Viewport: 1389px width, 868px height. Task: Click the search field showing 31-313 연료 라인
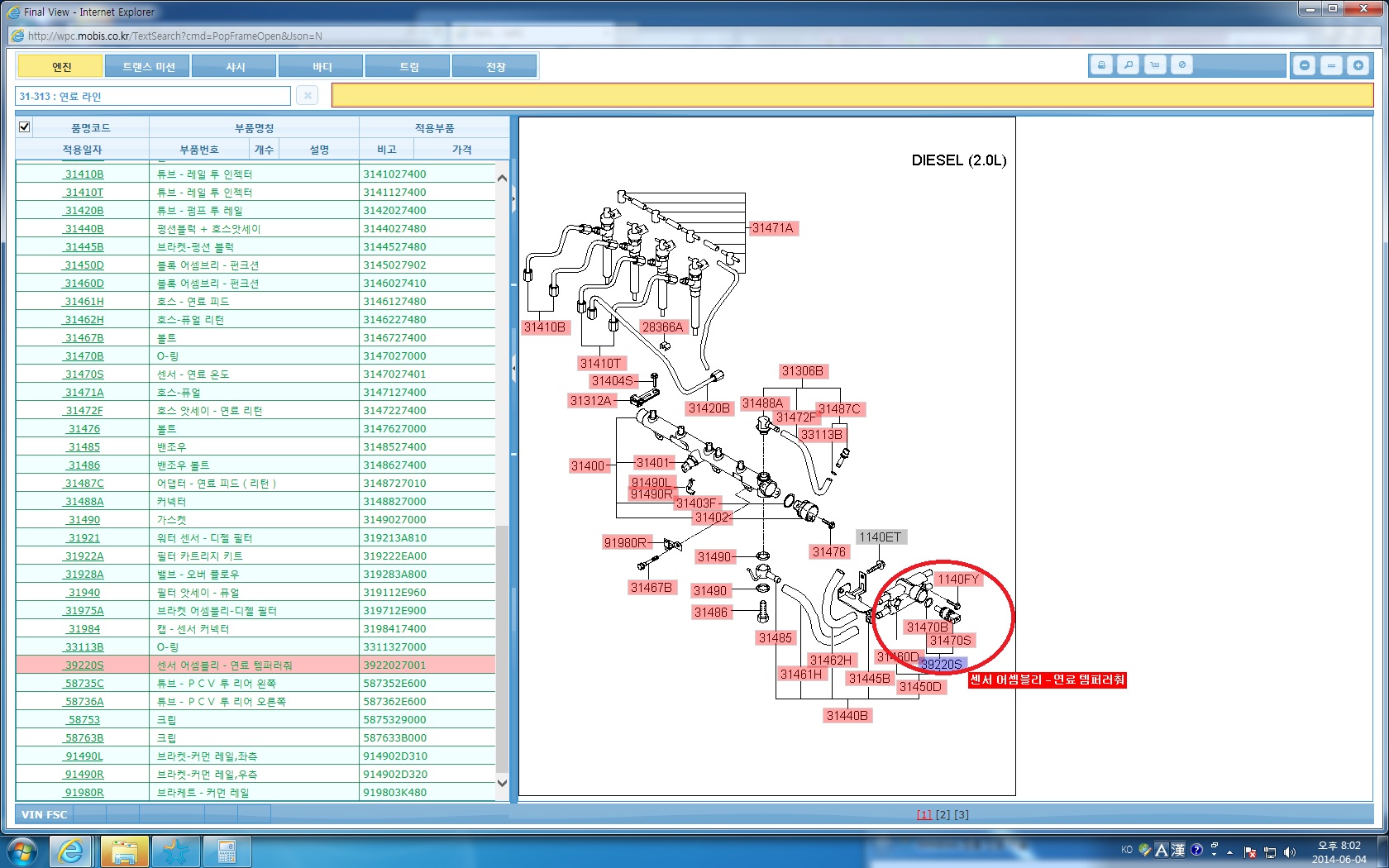point(153,96)
